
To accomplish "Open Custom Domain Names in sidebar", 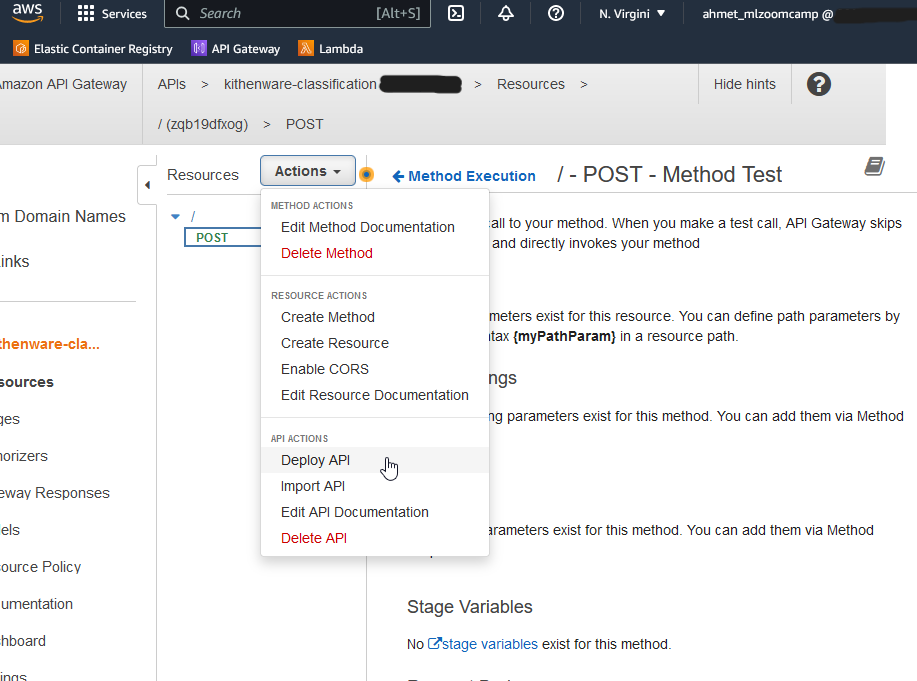I will [63, 216].
